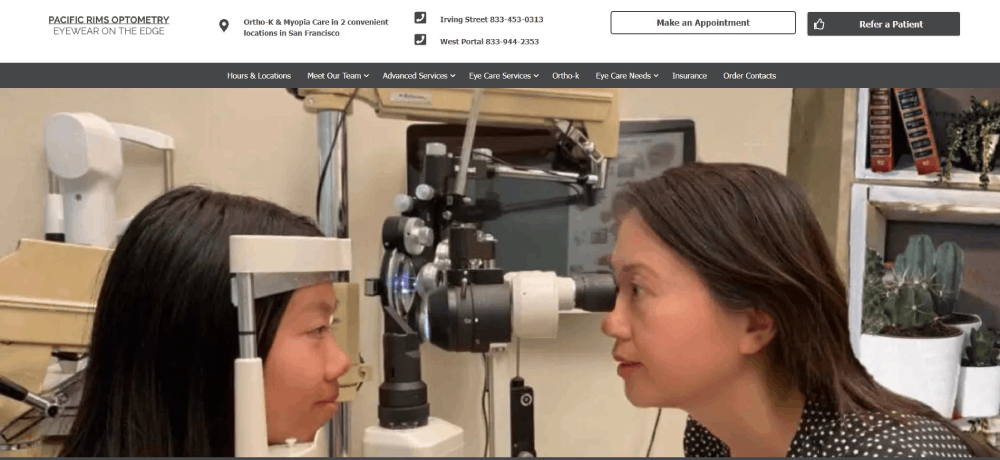Viewport: 1000px width, 460px height.
Task: Click the Refer a Patient button
Action: pyautogui.click(x=883, y=24)
